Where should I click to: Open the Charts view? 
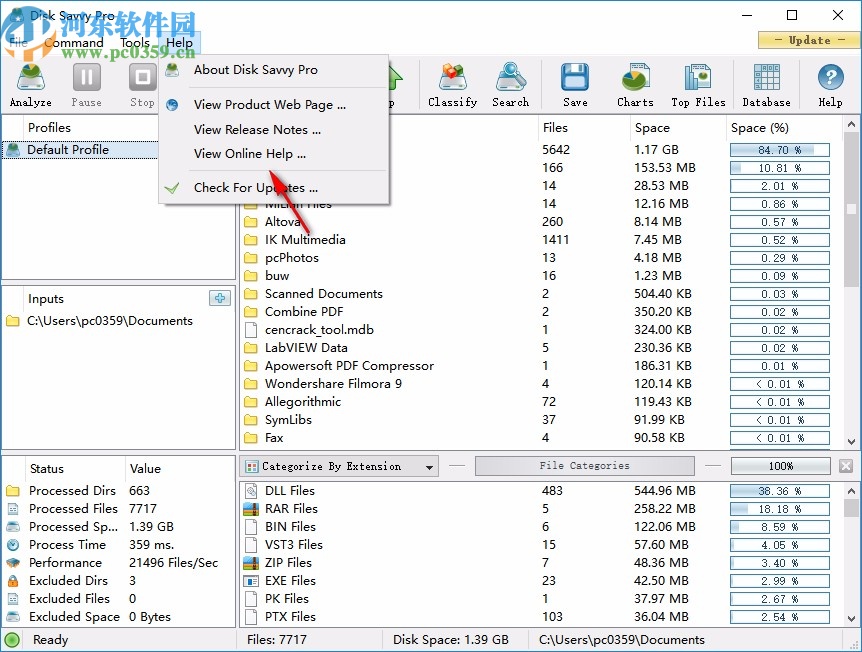[x=634, y=85]
